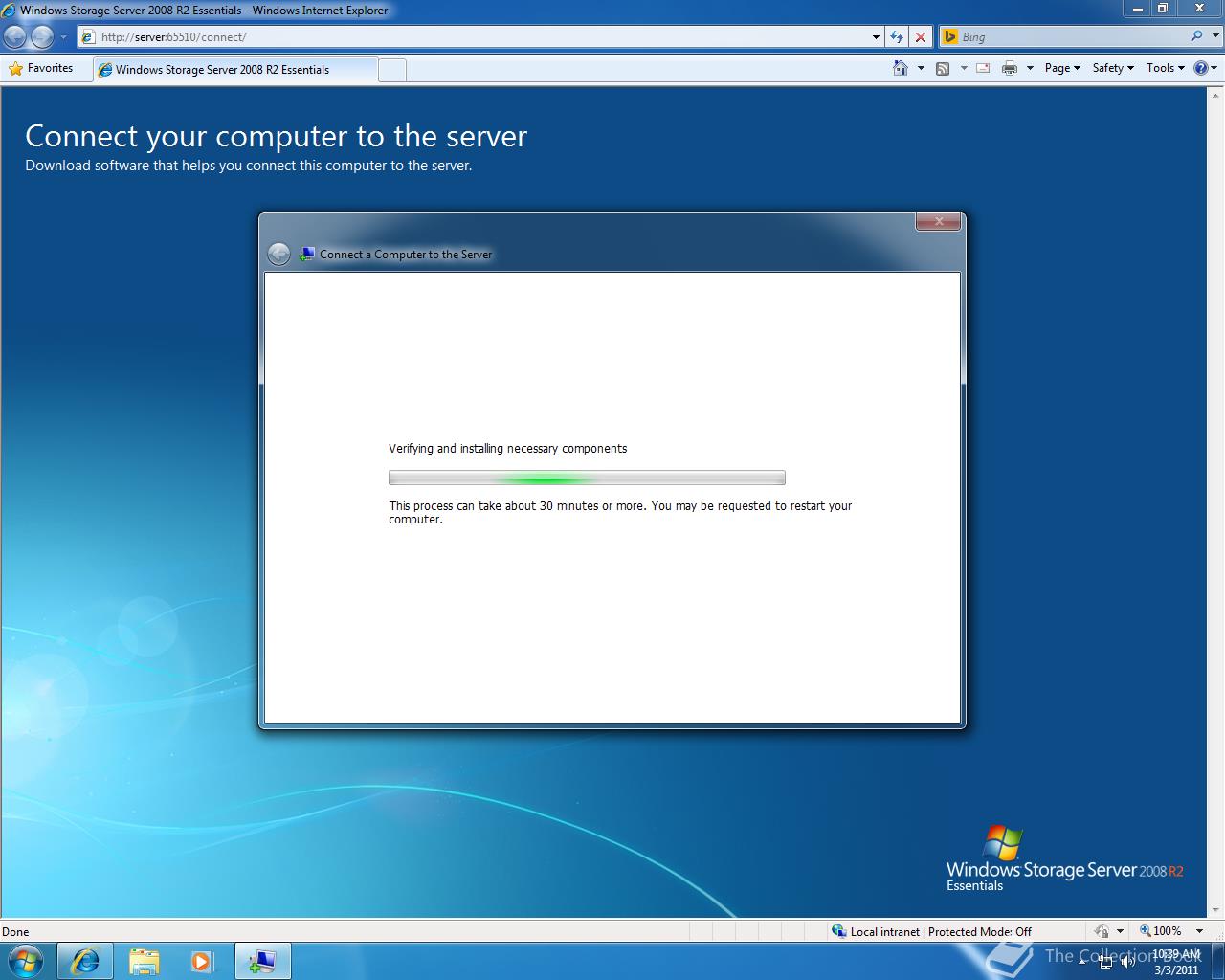Open the Tools menu

point(1166,68)
